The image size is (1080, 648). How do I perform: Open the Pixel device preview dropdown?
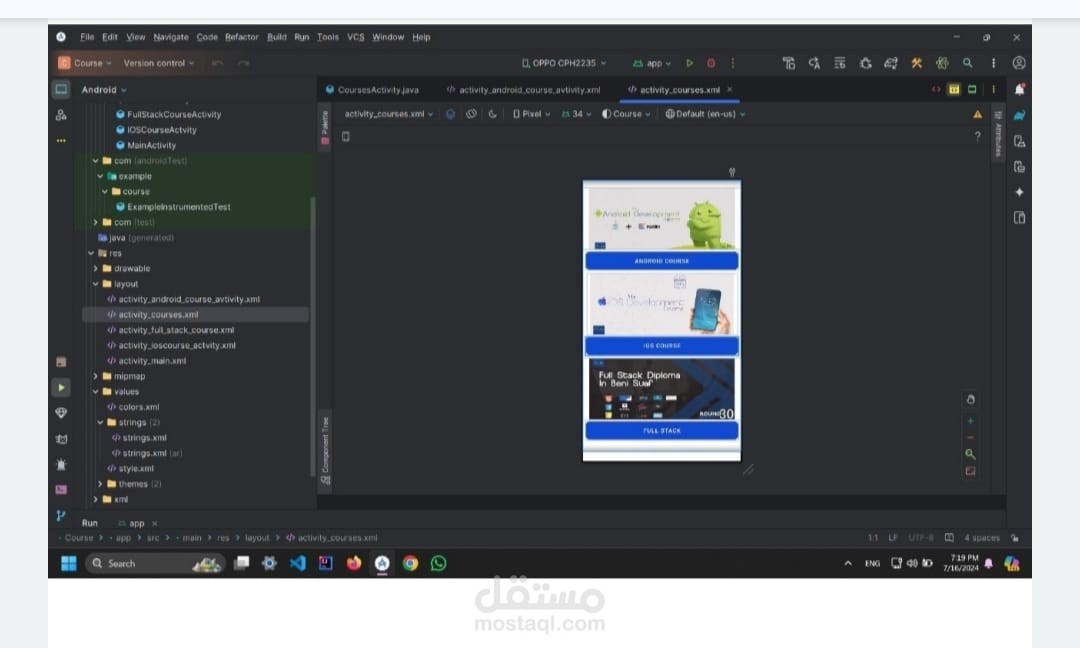(532, 114)
